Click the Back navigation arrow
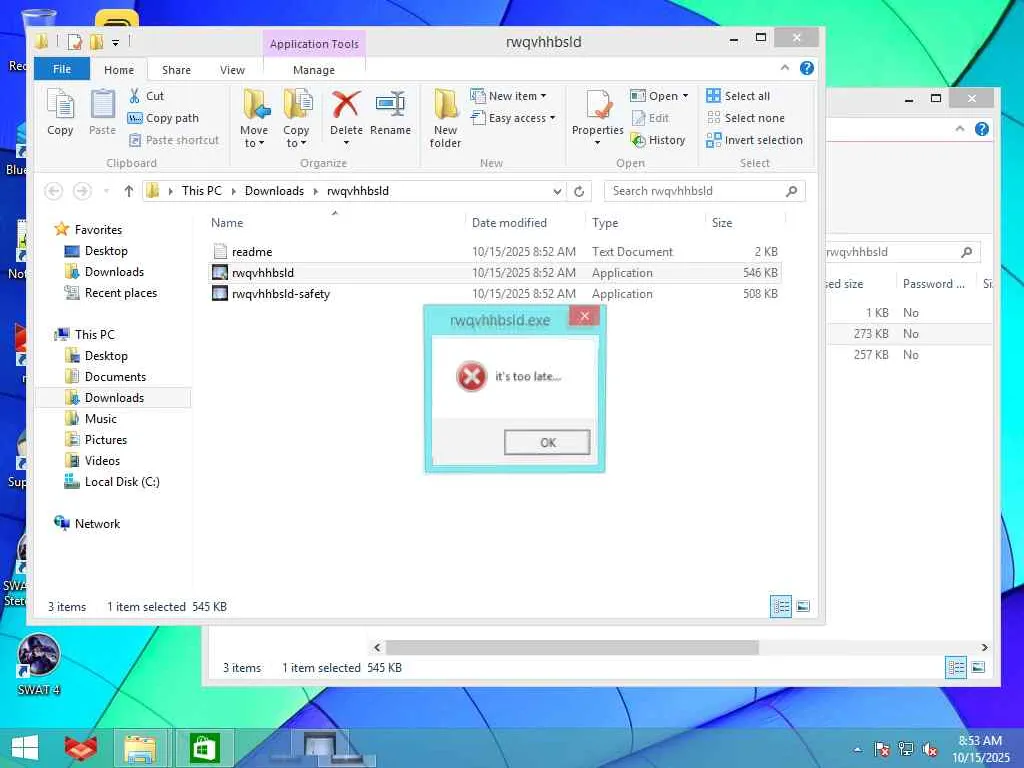Screen dimensions: 1024x768 click(x=54, y=191)
